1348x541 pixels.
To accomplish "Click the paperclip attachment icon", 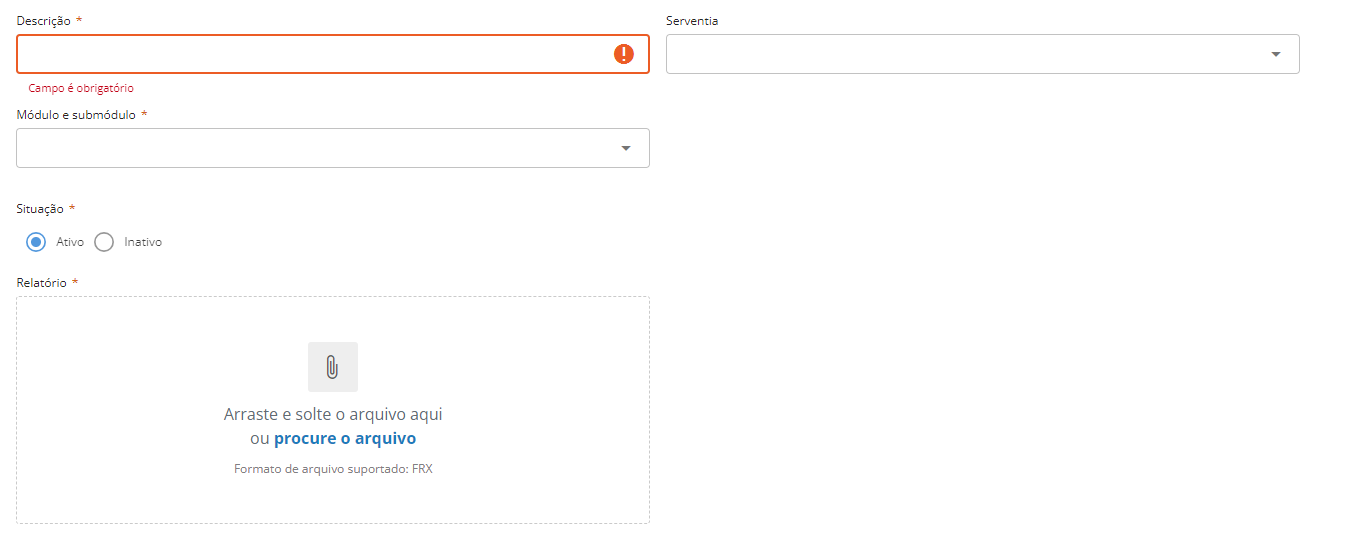I will 333,367.
